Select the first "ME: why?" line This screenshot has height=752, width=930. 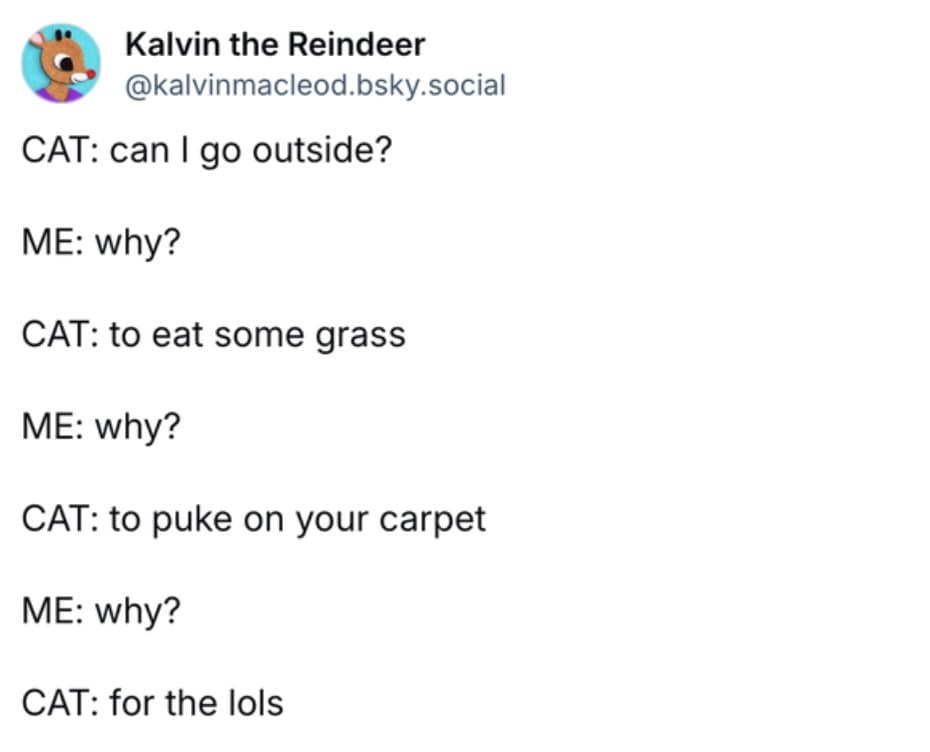(x=101, y=243)
